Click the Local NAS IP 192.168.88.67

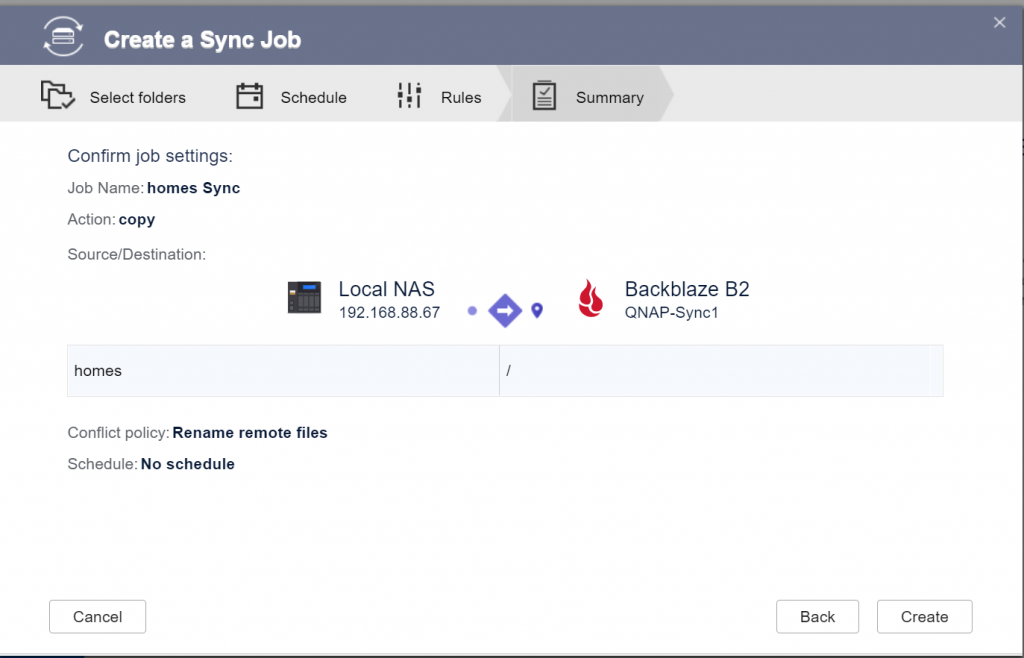click(389, 313)
